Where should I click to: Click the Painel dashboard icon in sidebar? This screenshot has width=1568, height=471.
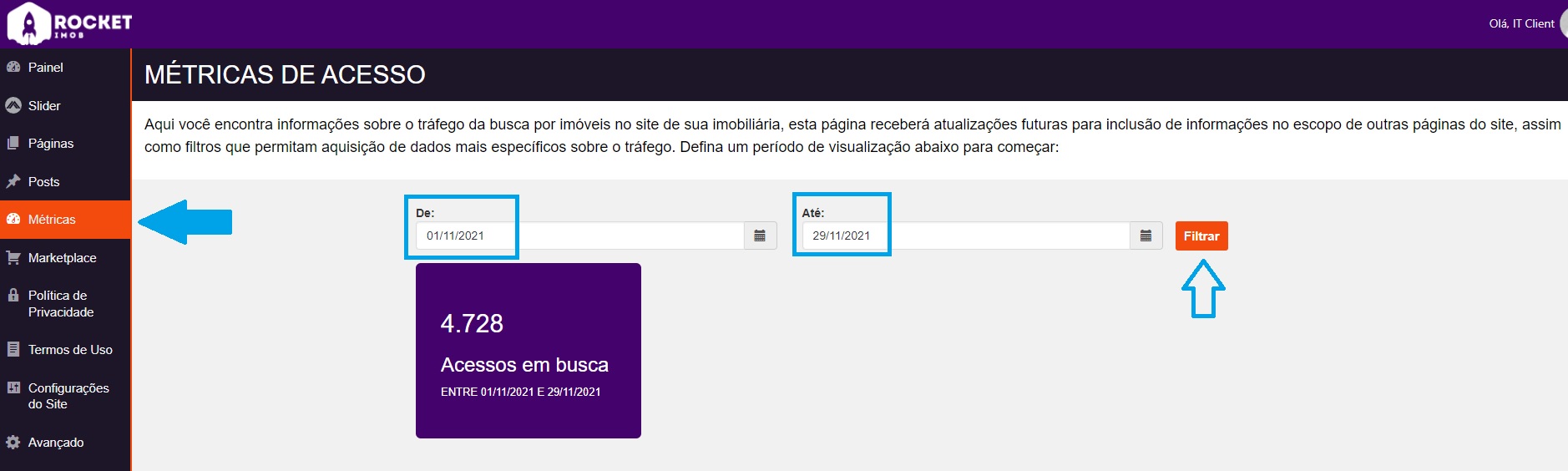click(x=13, y=67)
